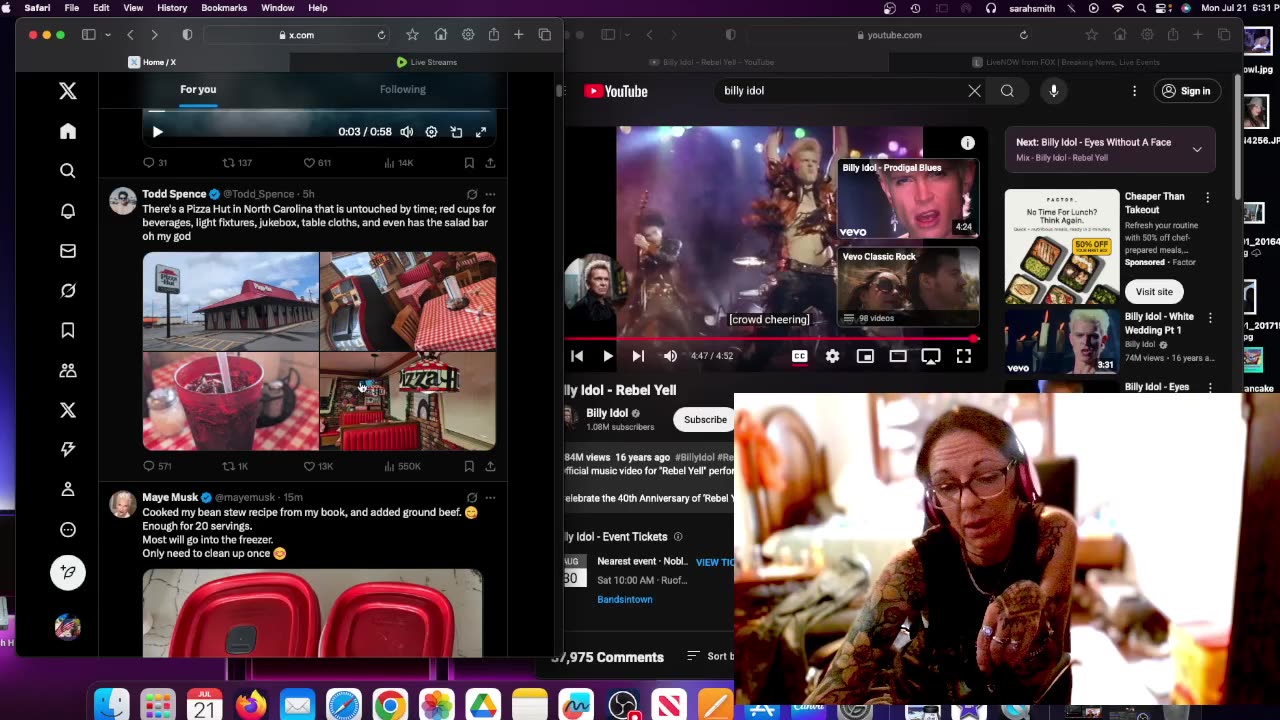Enable miniplayer in YouTube player
Screen dimensions: 1280x720
click(865, 356)
